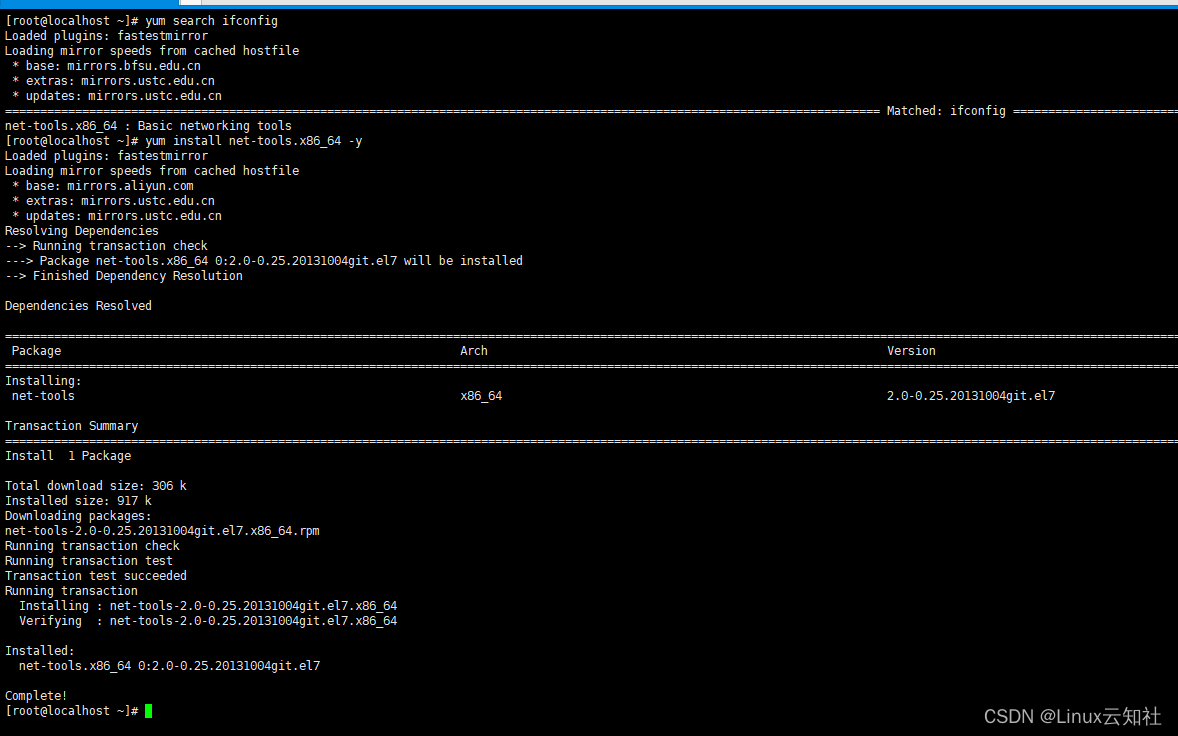Select the Installing: section label
This screenshot has width=1178, height=736.
tap(40, 380)
